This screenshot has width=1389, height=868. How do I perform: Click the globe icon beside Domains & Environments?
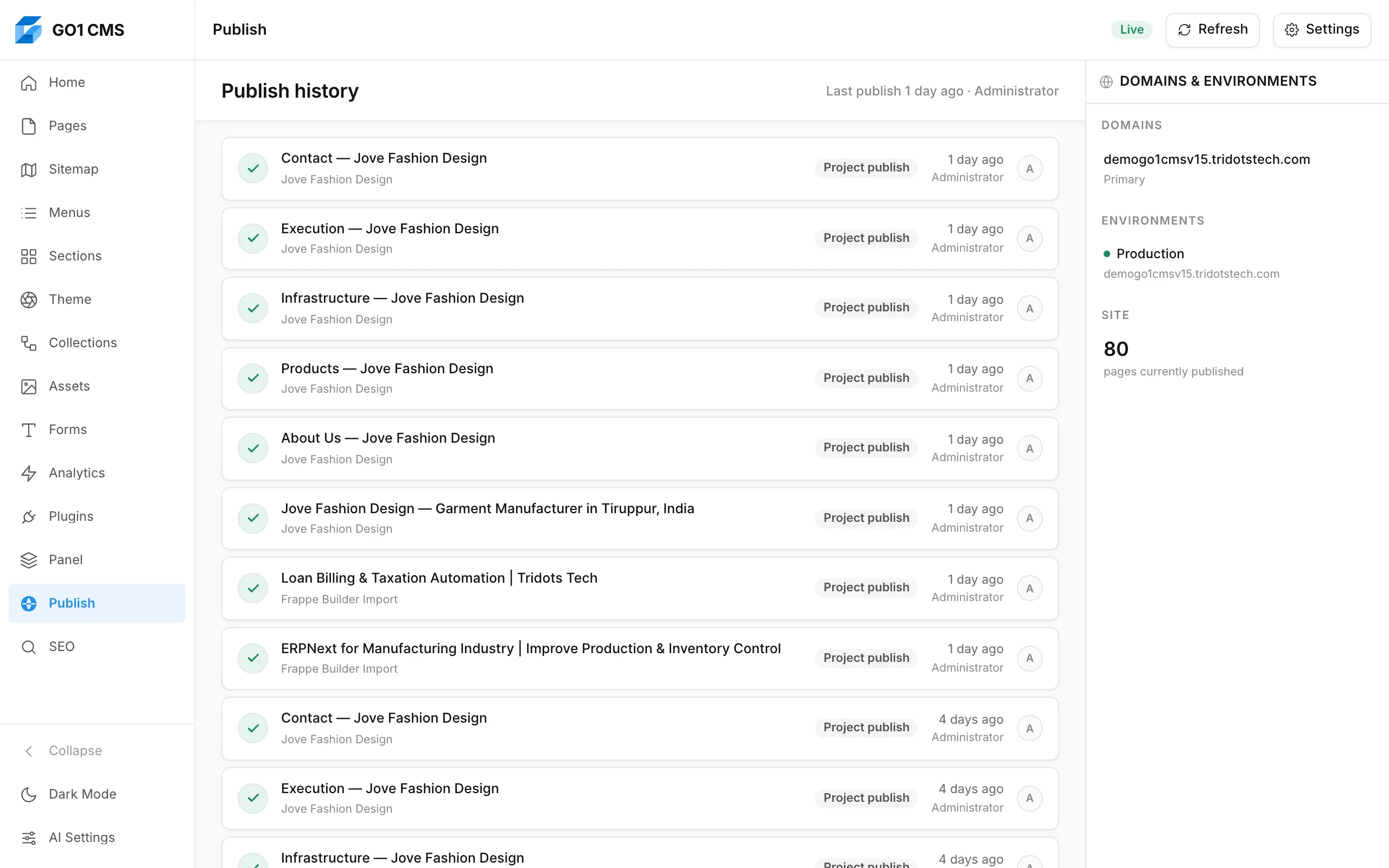coord(1106,81)
